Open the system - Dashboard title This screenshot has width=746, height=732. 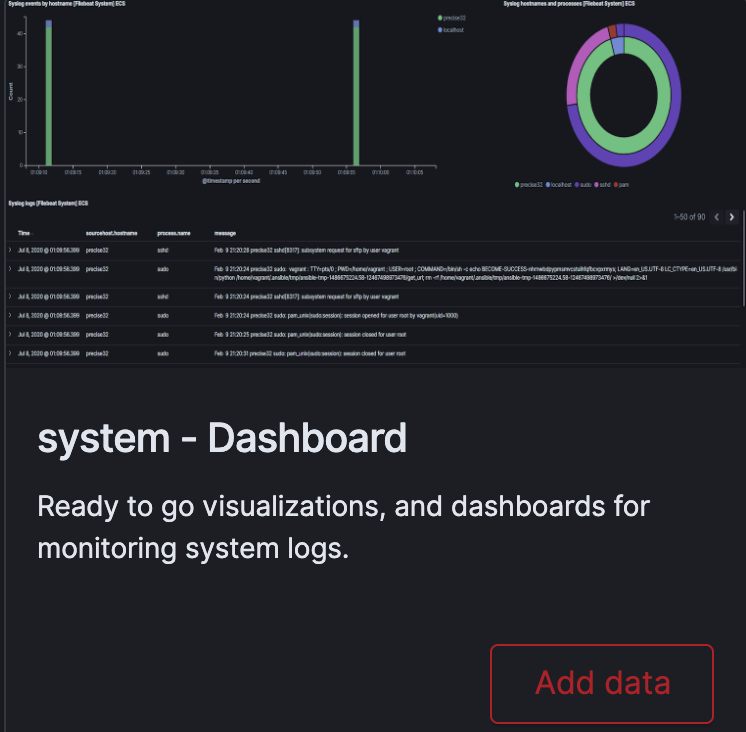[222, 439]
